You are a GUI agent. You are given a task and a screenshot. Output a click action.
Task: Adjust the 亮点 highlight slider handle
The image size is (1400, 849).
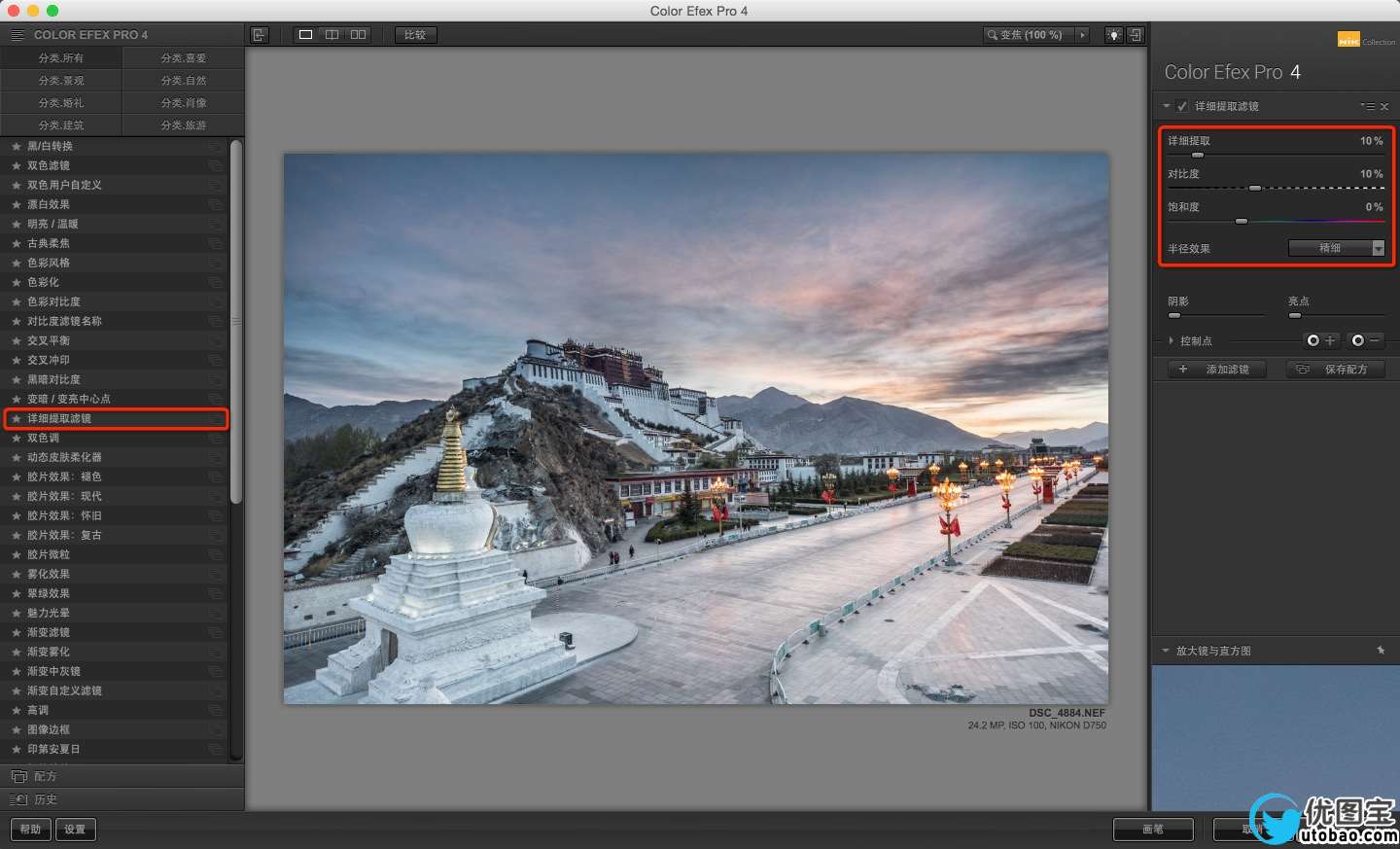coord(1295,316)
